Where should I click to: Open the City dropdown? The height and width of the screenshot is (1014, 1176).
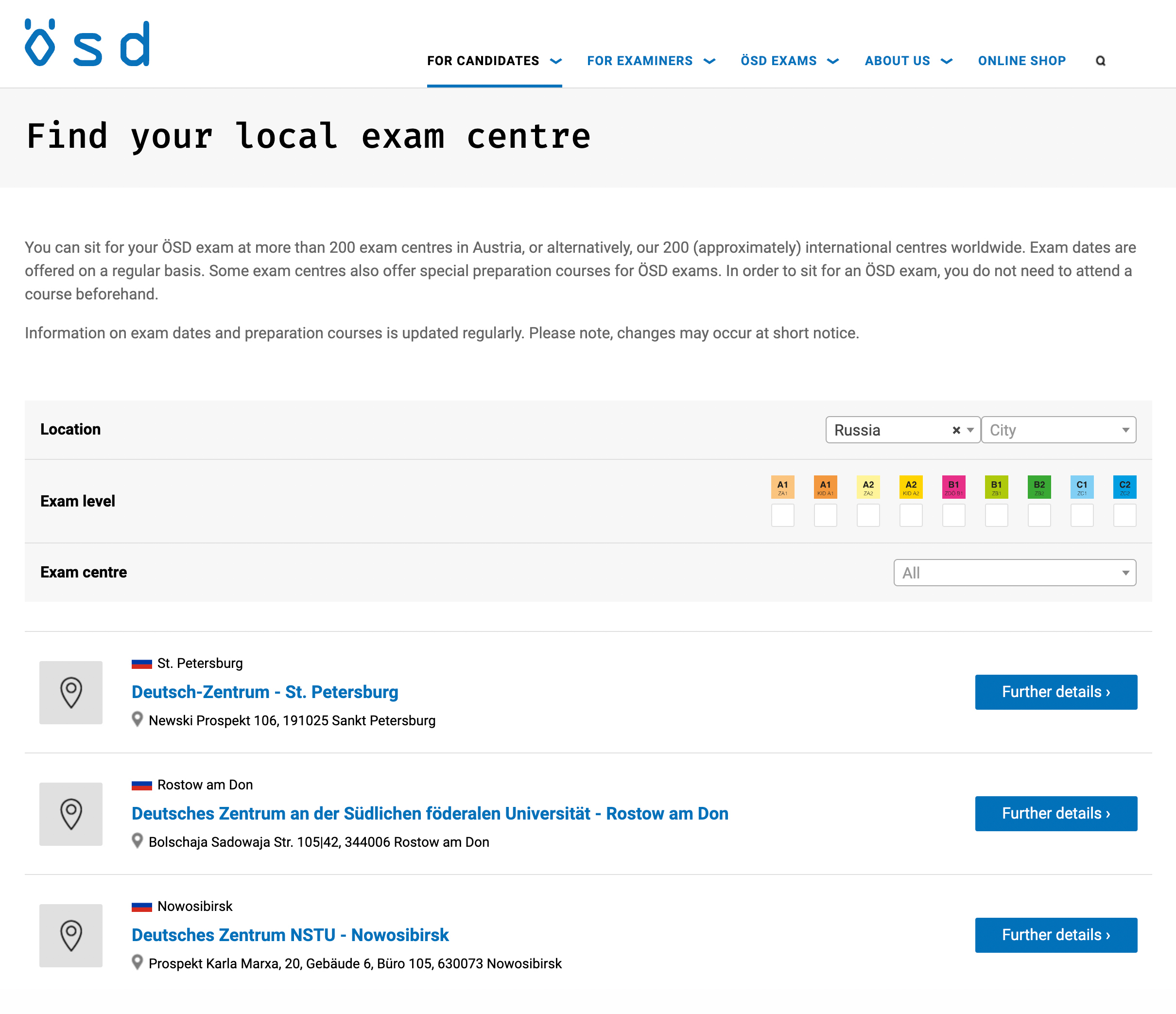coord(1058,430)
